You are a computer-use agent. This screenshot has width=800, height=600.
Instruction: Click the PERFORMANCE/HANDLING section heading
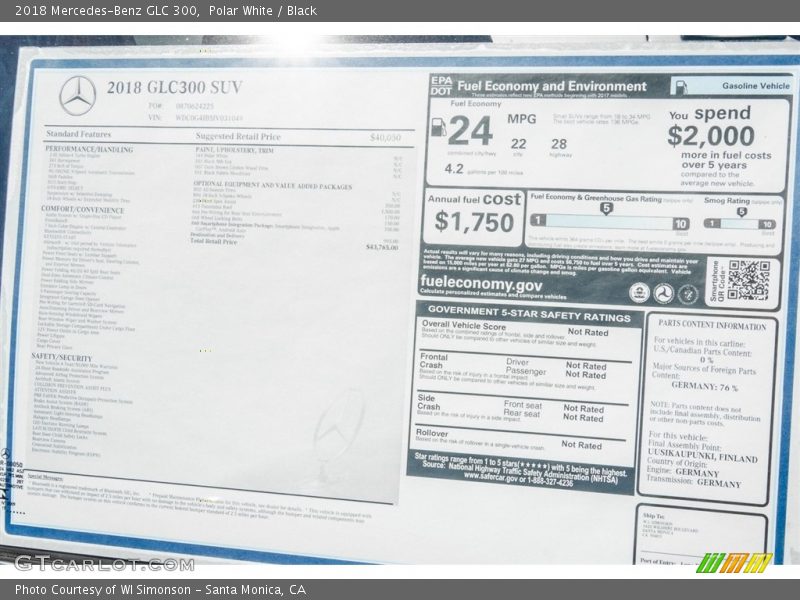tap(89, 149)
